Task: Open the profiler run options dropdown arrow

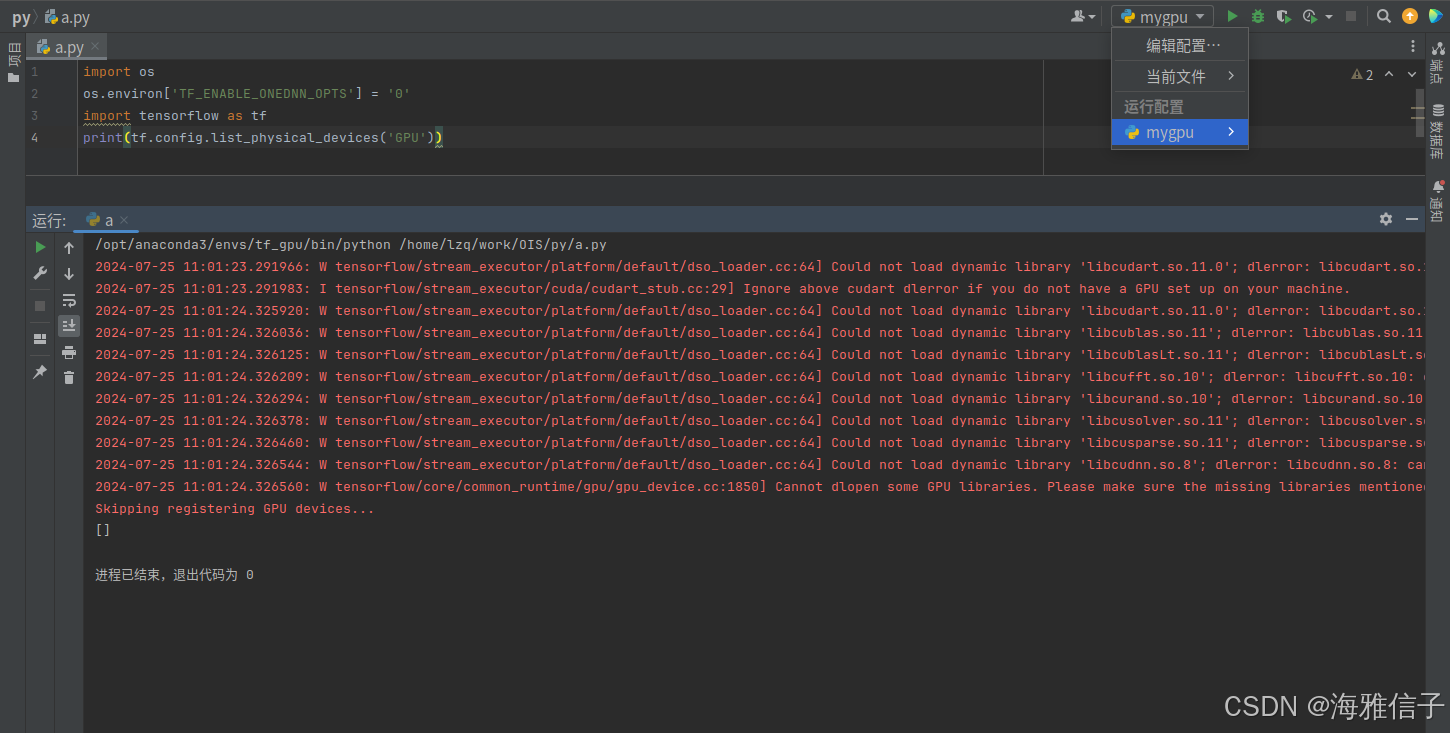Action: pyautogui.click(x=1329, y=16)
